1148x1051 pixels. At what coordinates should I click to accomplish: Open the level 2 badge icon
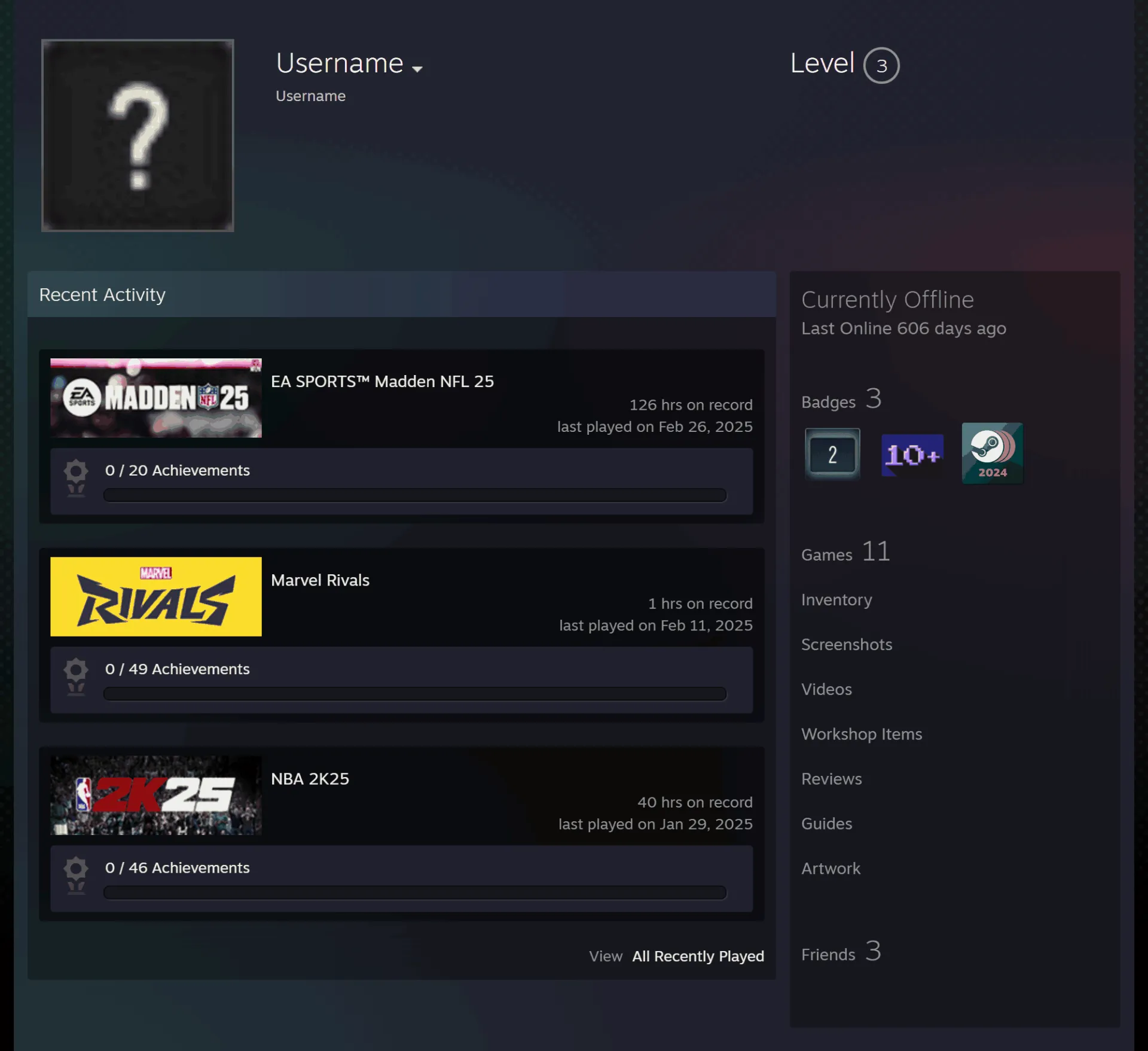tap(832, 454)
